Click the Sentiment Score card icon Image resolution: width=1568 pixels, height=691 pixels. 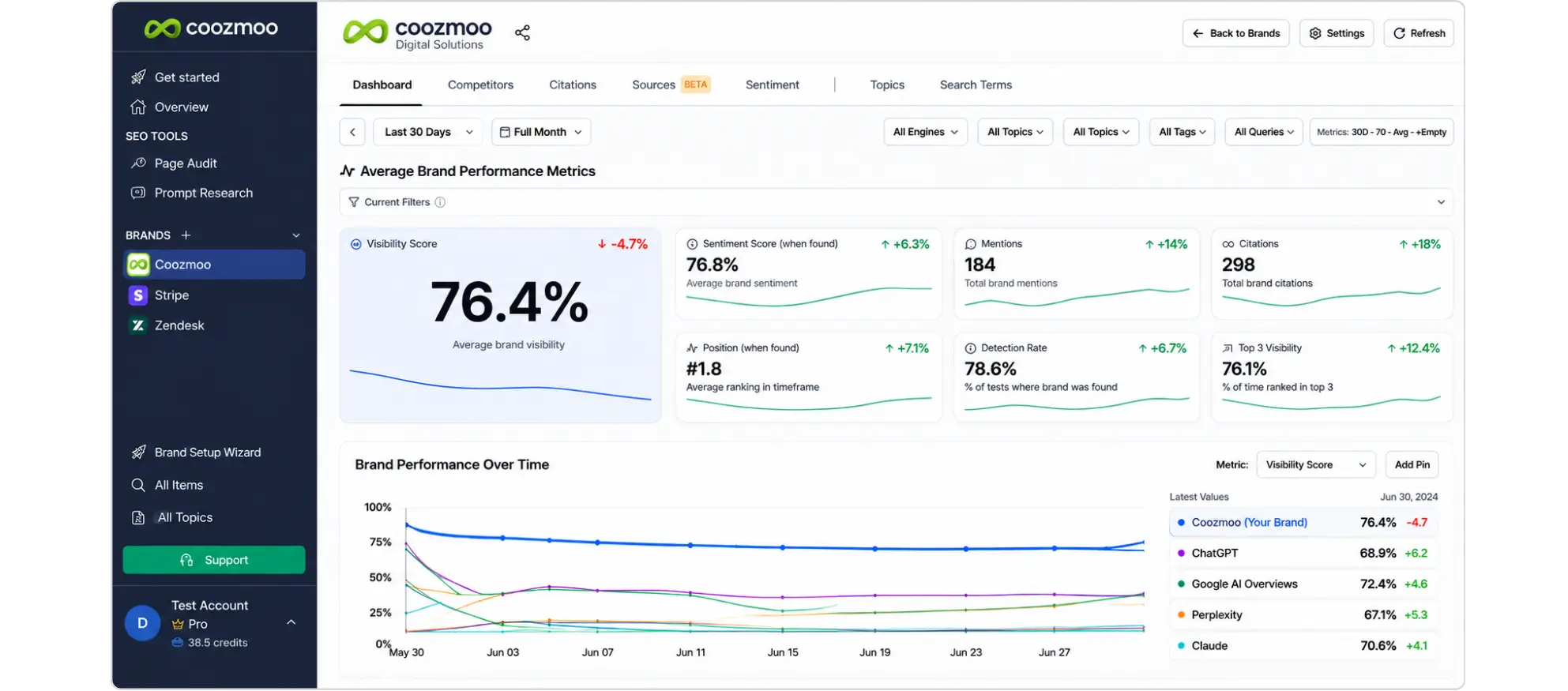pos(692,244)
